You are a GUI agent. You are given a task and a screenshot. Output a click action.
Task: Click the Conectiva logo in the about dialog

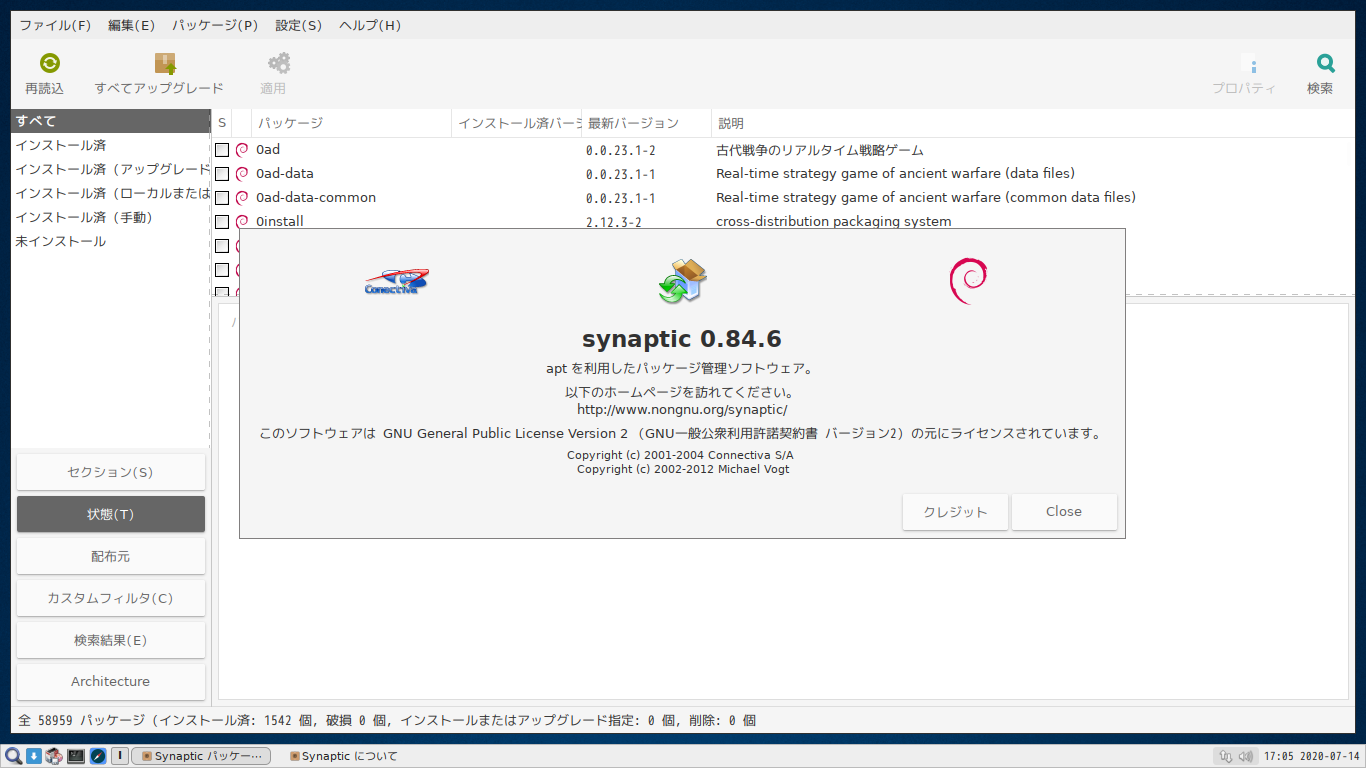(396, 282)
